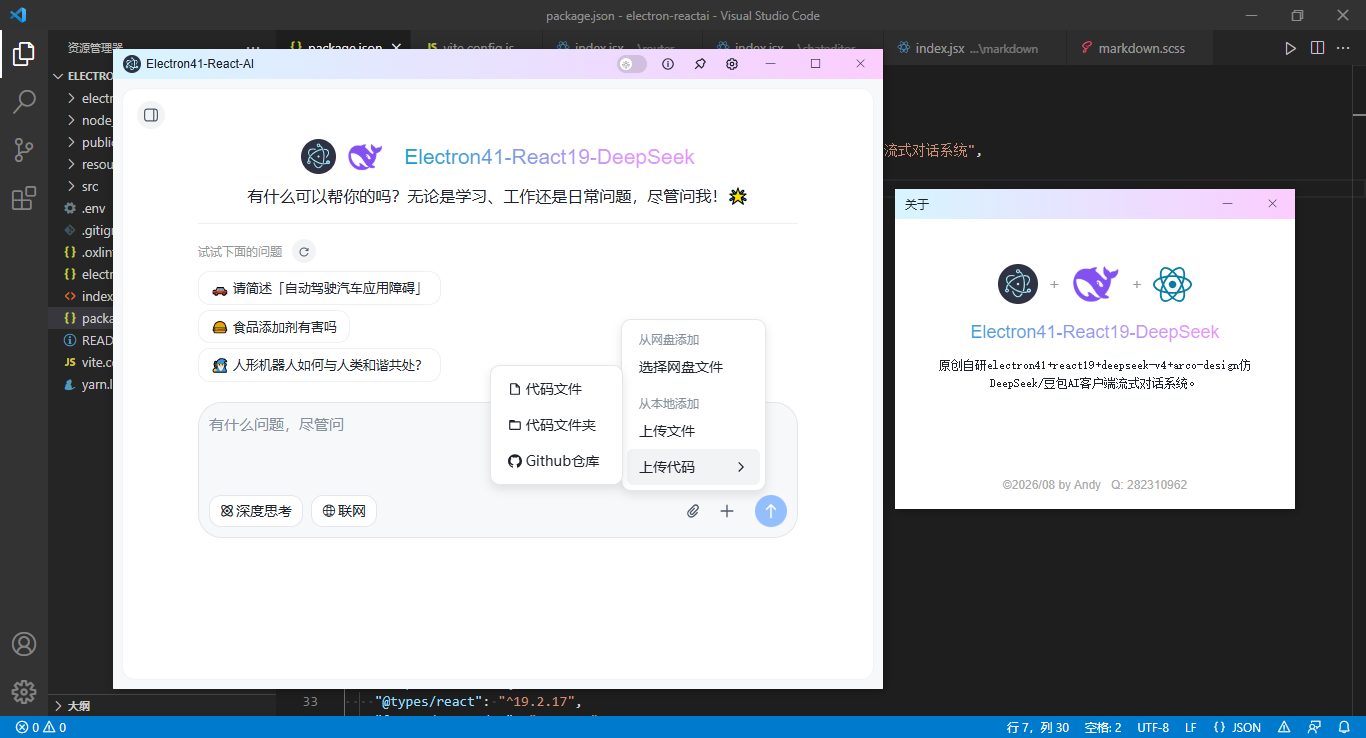Open settings gear in Electron41-React-AI title bar
The image size is (1366, 738).
click(x=732, y=64)
